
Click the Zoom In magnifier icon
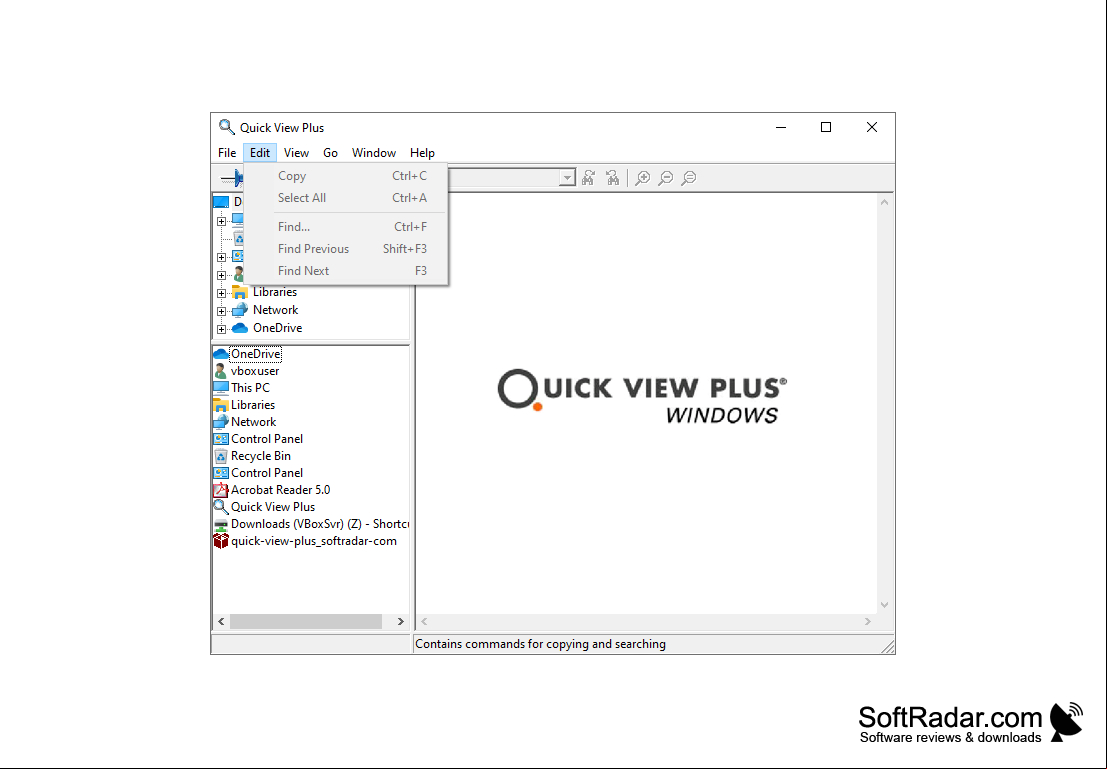pyautogui.click(x=642, y=178)
